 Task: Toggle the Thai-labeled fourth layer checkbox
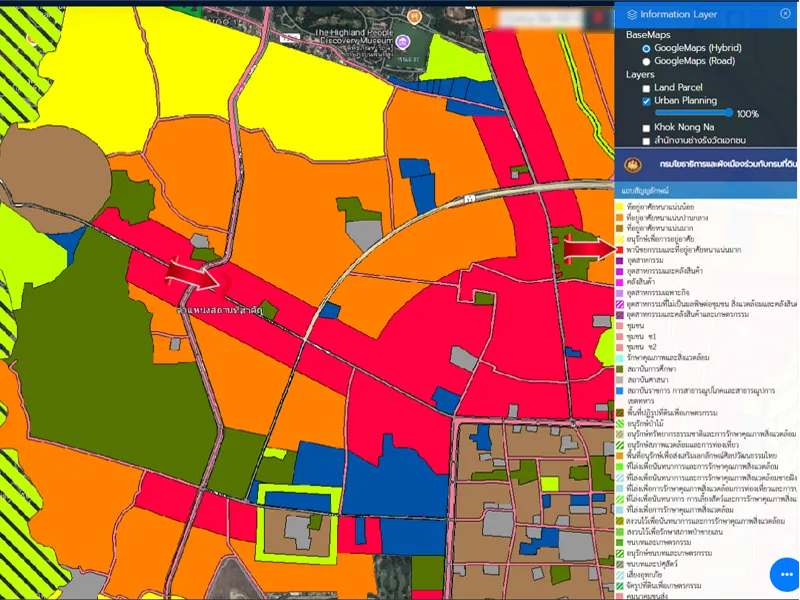tap(646, 141)
